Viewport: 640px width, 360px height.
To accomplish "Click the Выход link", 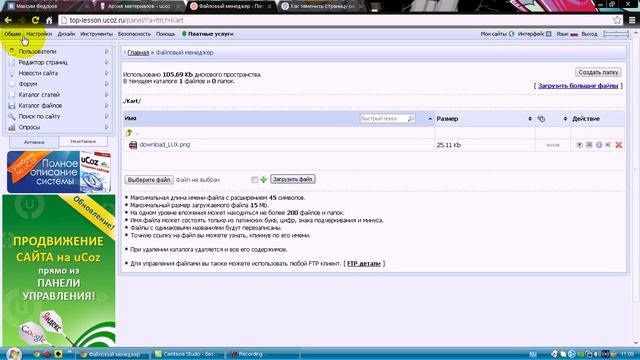I will tap(589, 34).
